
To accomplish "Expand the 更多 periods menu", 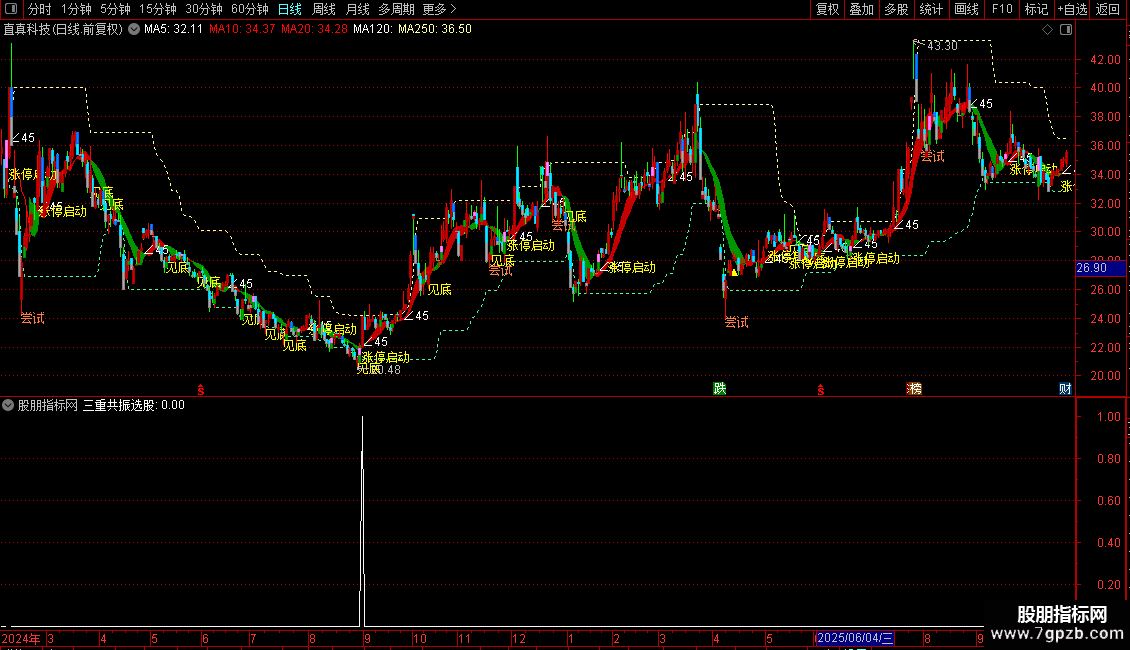I will click(440, 9).
